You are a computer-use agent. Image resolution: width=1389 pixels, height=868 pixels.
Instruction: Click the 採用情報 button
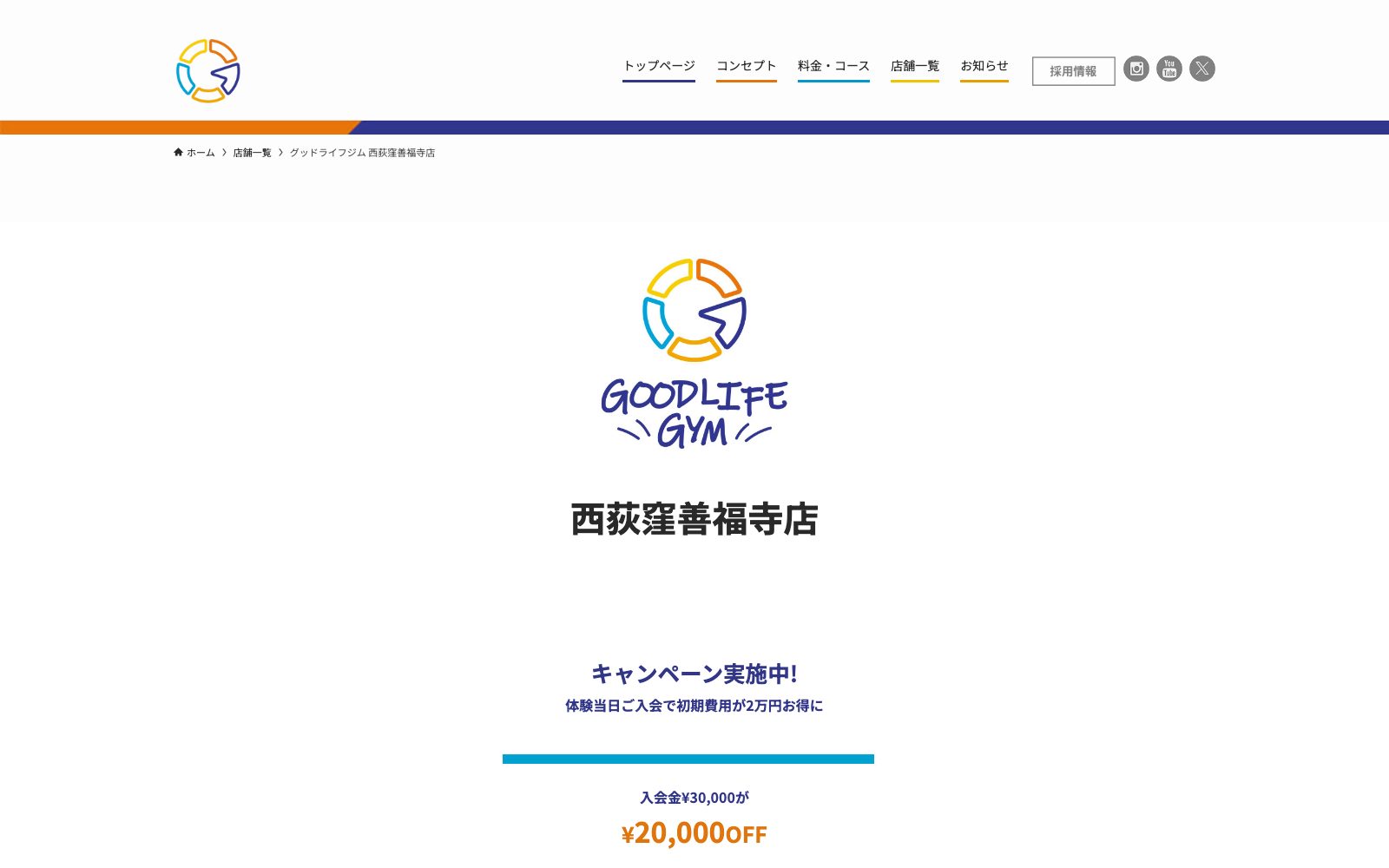[1074, 71]
